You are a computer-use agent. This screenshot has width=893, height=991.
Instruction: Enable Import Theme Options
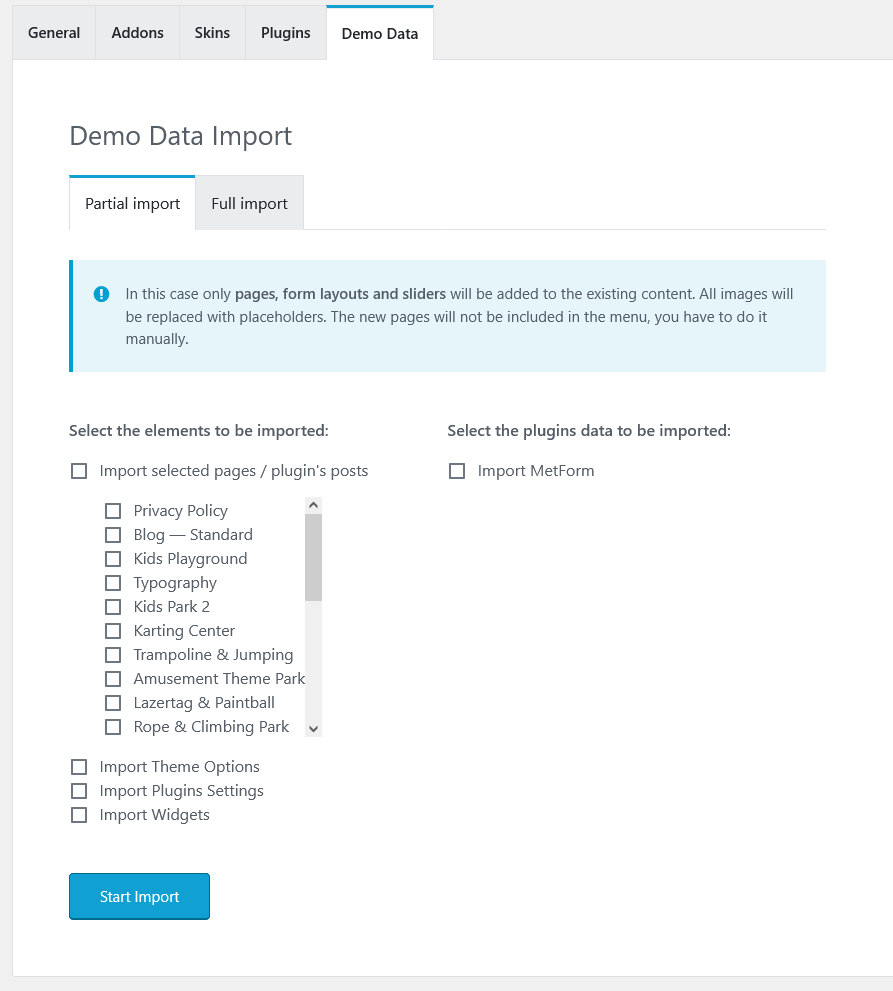click(79, 767)
